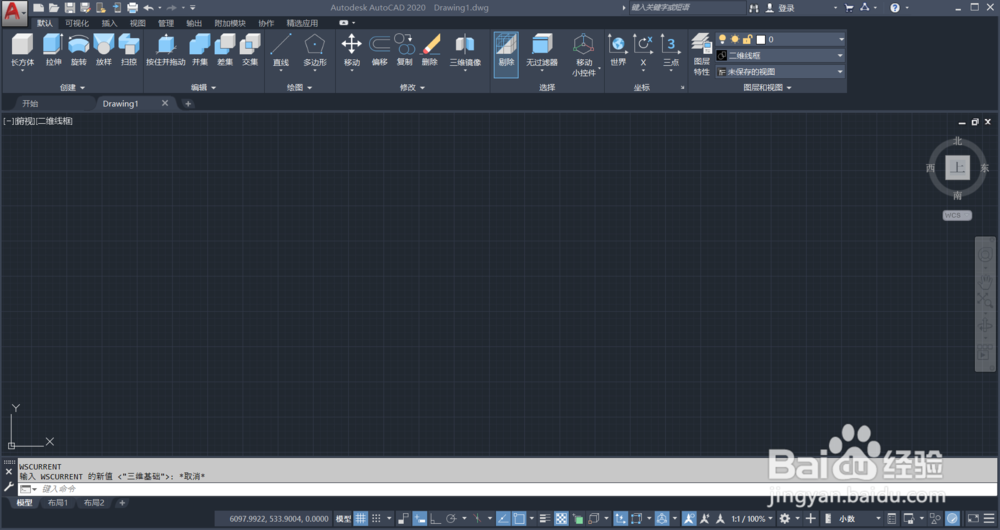Expand the 图层和视图 panel
1000x530 pixels.
click(767, 87)
